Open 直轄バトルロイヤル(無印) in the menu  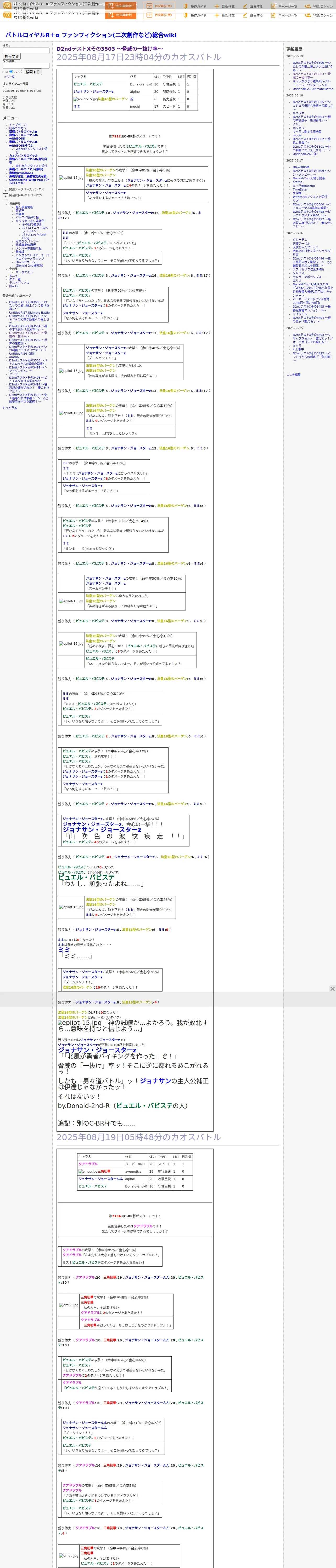pos(26,169)
